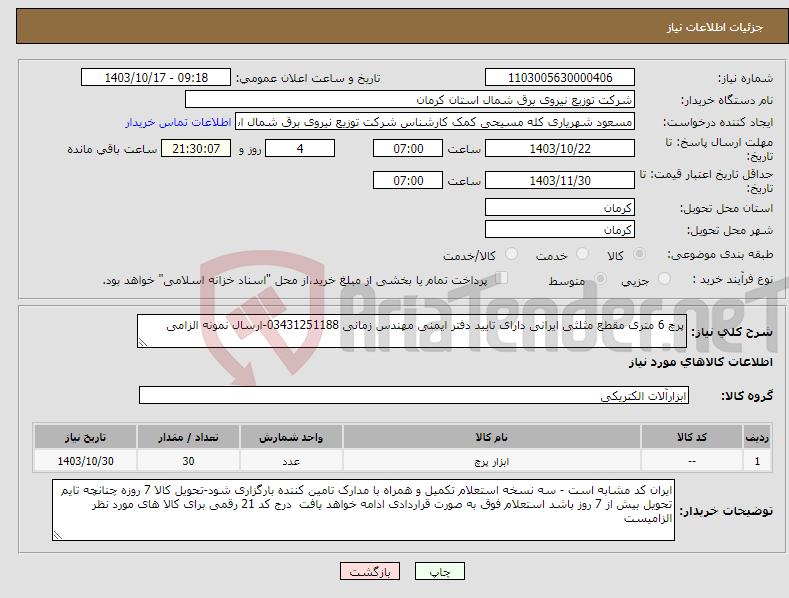The image size is (789, 598).
Task: Click the announcement date field 1403/10/17 - 09:18
Action: (x=156, y=78)
